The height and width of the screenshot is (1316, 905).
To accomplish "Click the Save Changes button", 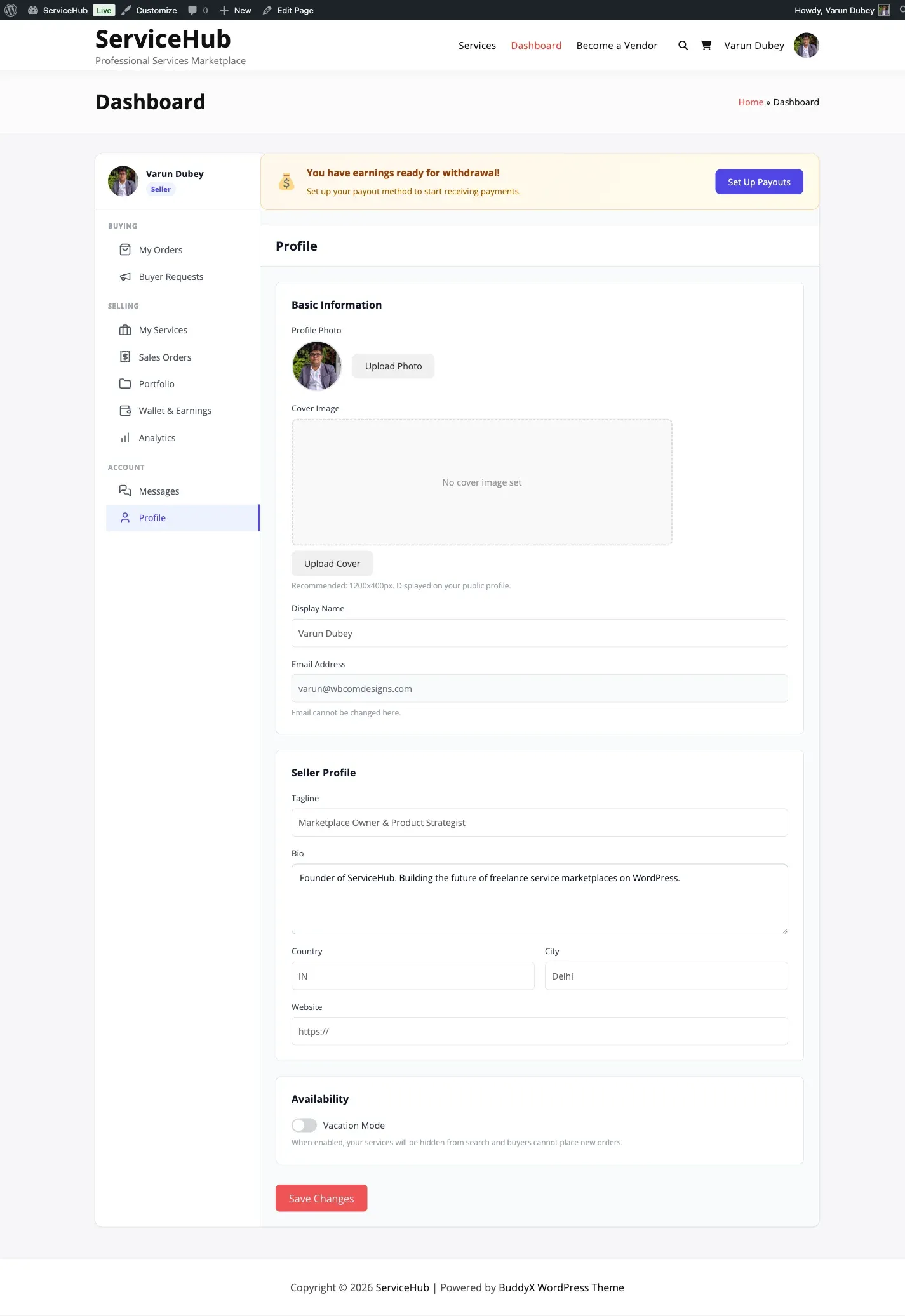I will pos(321,1198).
